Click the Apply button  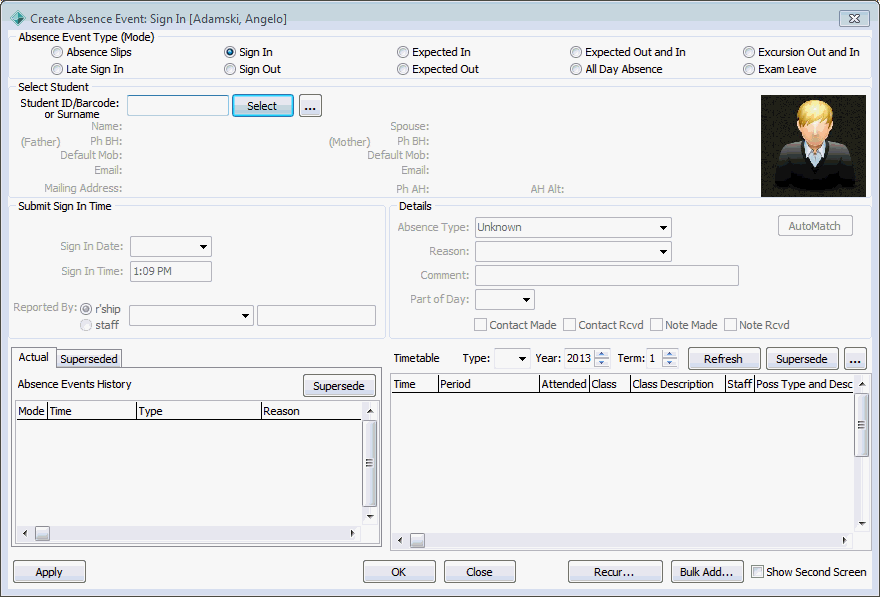[x=49, y=572]
